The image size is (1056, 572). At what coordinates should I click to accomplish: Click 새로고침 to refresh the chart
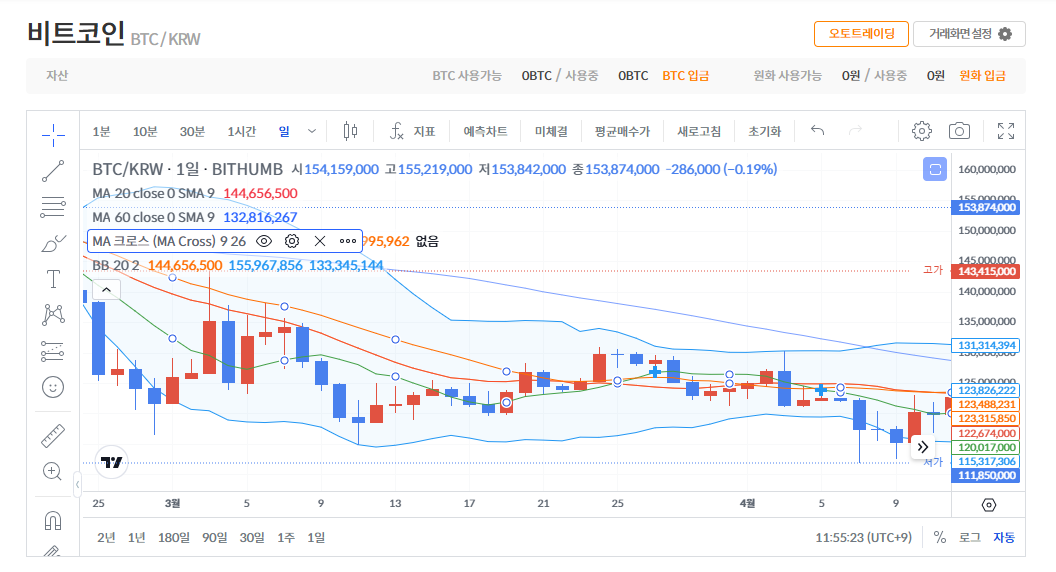(x=699, y=131)
